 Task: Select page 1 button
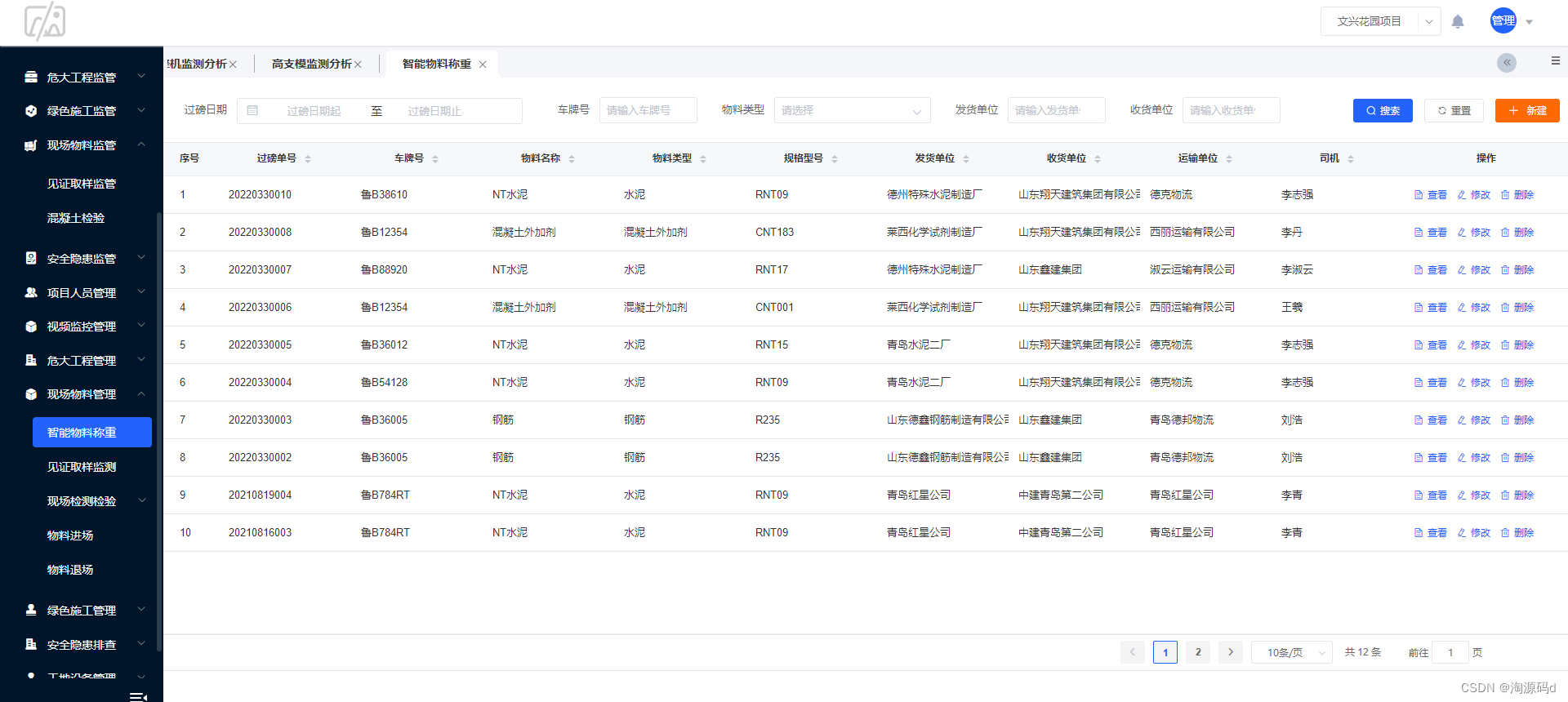[1165, 652]
